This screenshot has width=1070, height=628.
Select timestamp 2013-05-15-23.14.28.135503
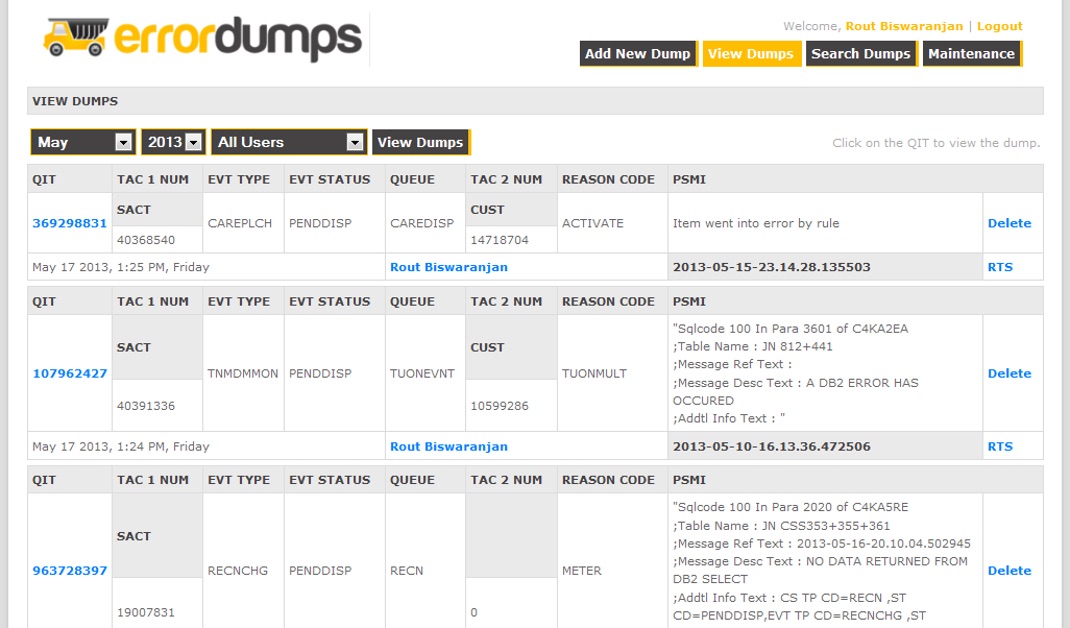click(771, 267)
